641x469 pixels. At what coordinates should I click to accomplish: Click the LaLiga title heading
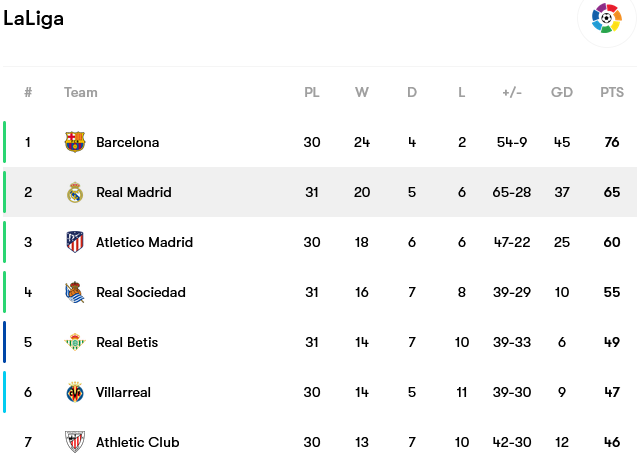tap(34, 19)
